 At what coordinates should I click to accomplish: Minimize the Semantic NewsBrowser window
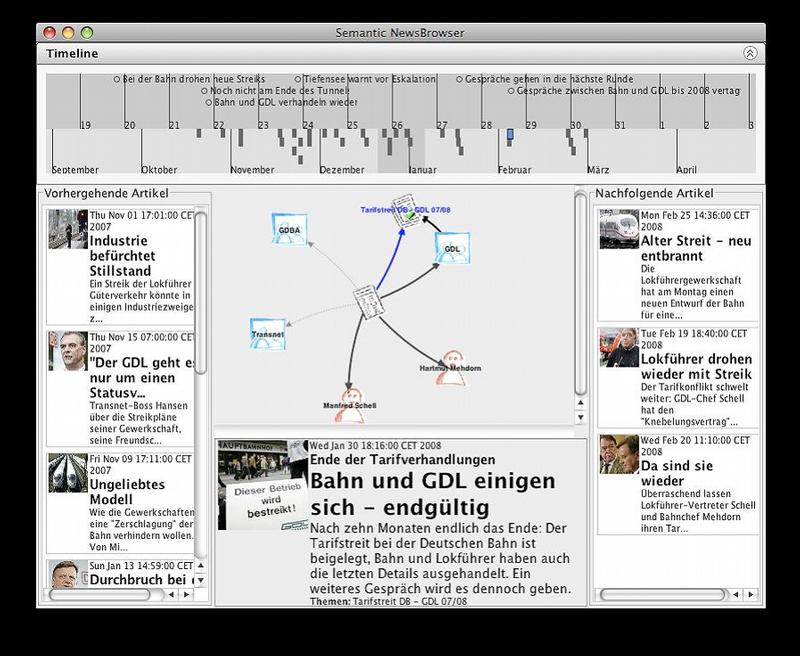tap(68, 33)
